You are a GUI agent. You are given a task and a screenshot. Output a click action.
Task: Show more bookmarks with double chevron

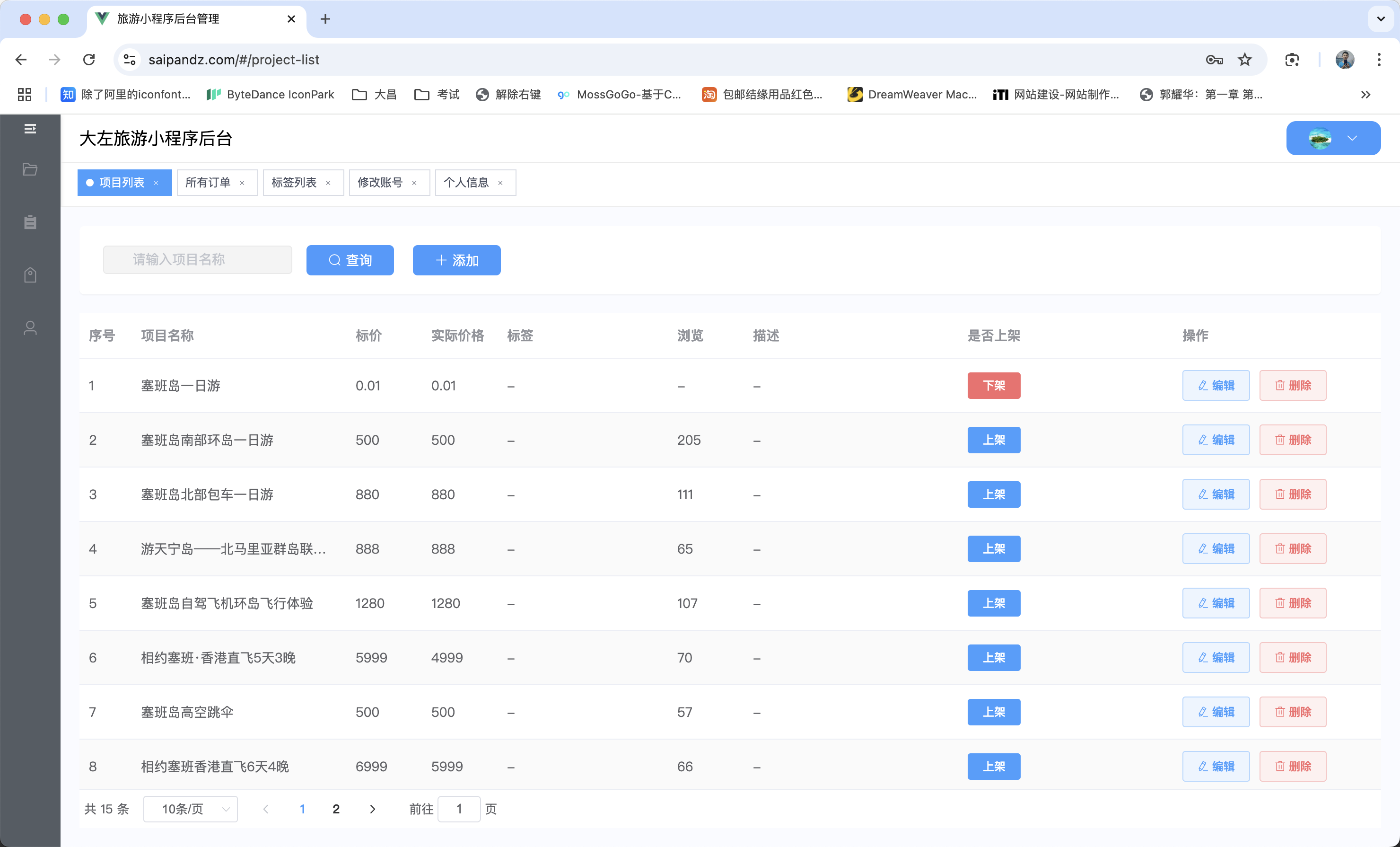[x=1366, y=94]
